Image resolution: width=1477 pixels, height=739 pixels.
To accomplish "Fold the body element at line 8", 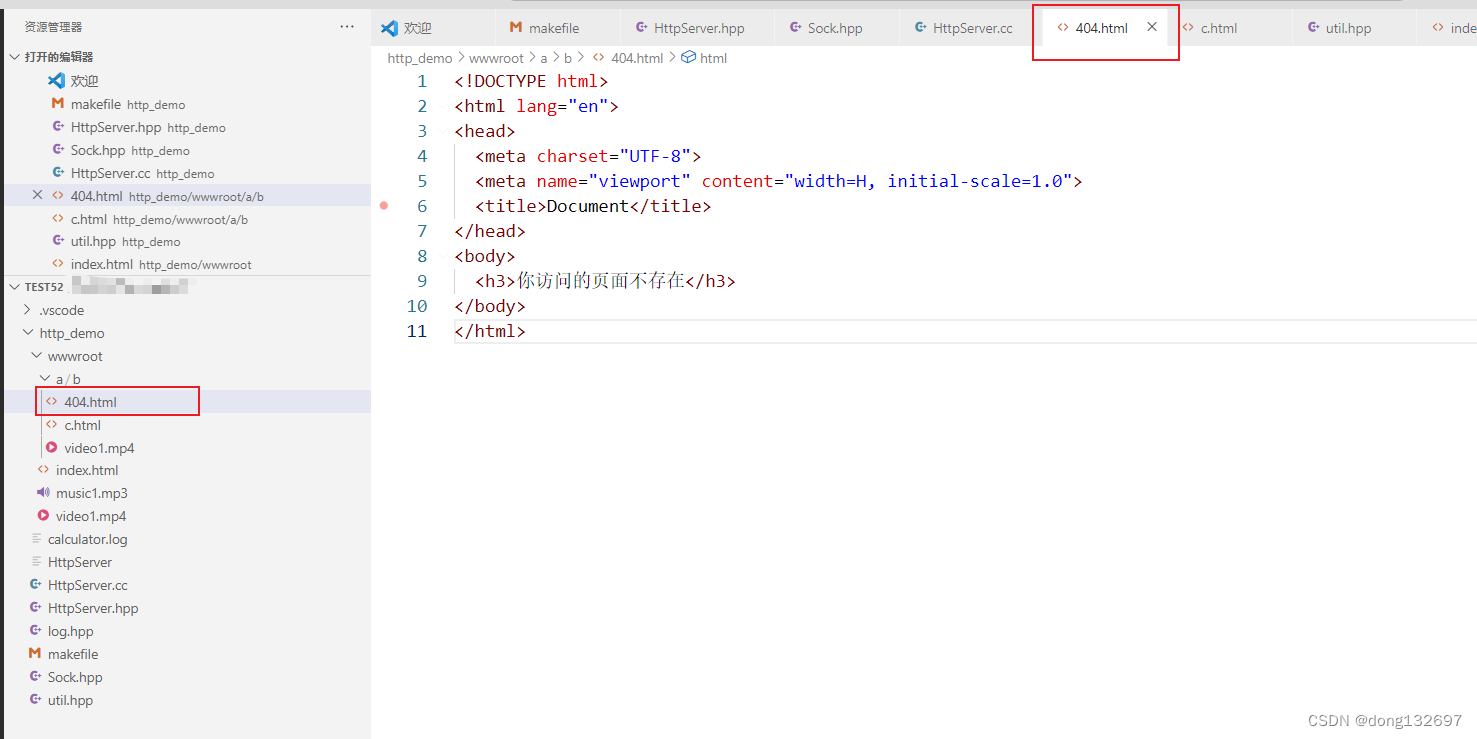I will pos(444,256).
